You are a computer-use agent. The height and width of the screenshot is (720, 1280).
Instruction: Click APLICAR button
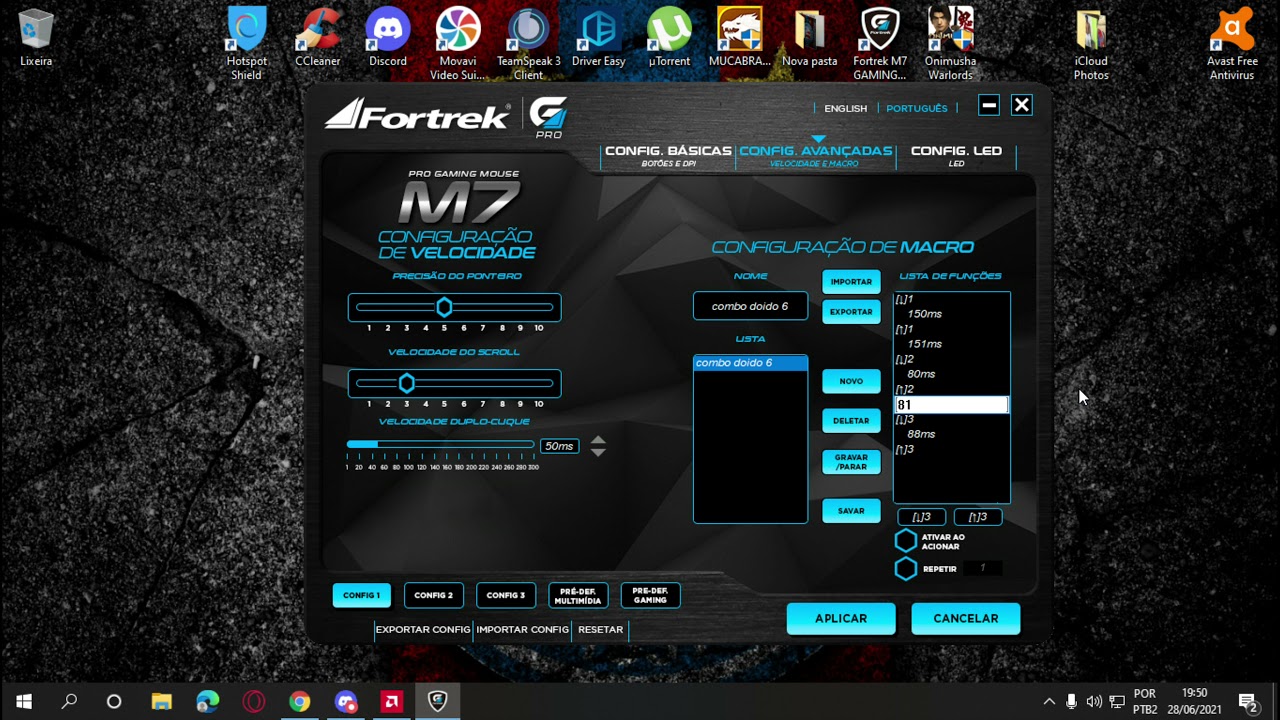[x=841, y=618]
